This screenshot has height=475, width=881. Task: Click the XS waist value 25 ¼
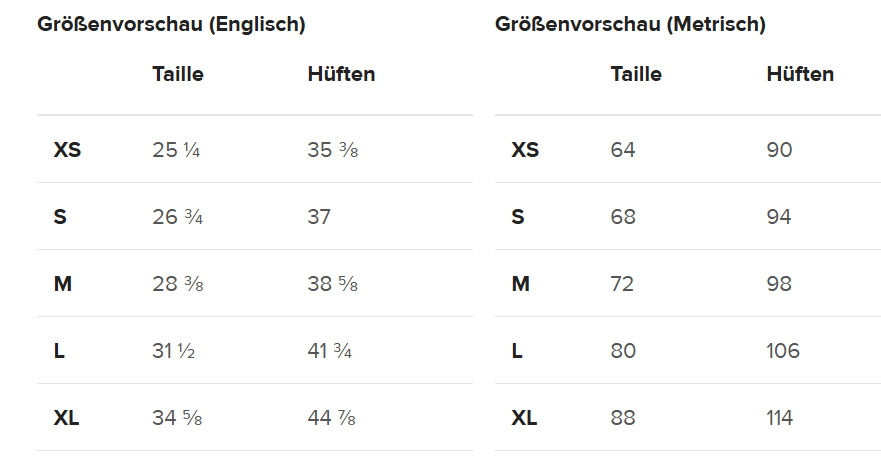(176, 150)
